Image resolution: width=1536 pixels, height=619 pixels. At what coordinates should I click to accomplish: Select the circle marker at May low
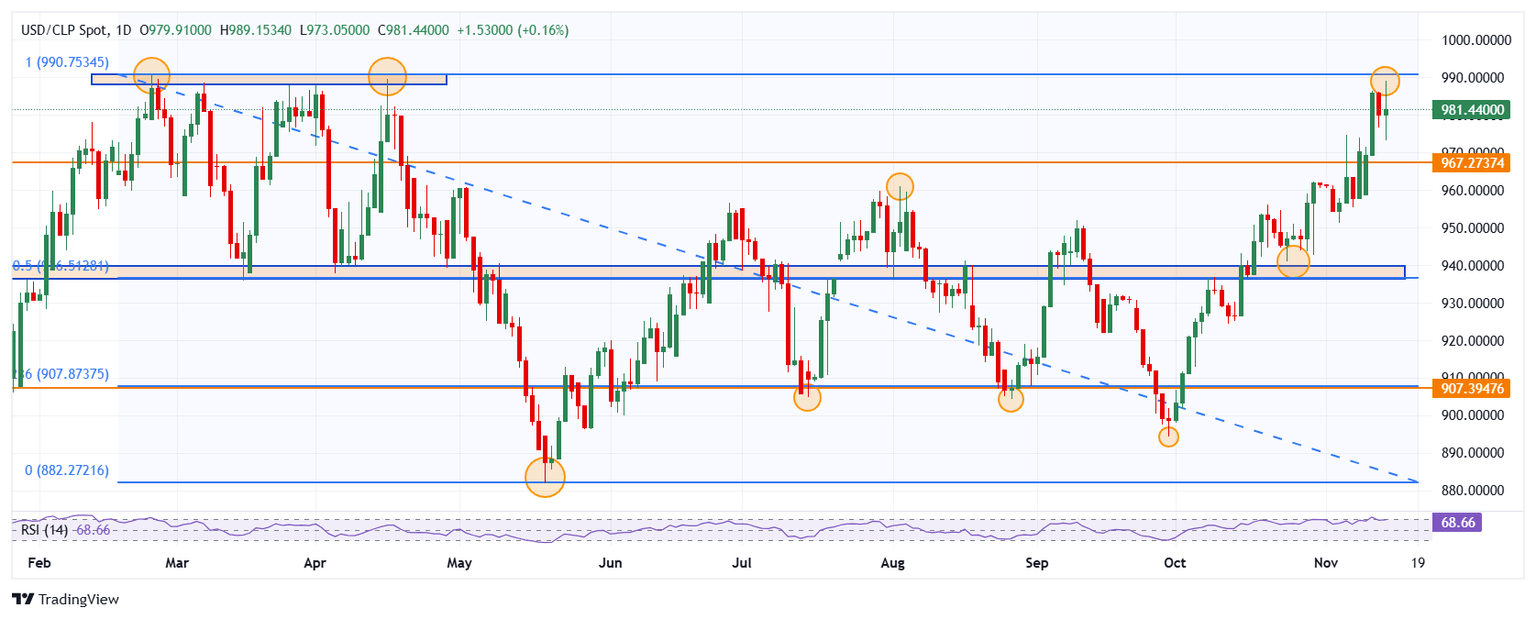pyautogui.click(x=545, y=477)
